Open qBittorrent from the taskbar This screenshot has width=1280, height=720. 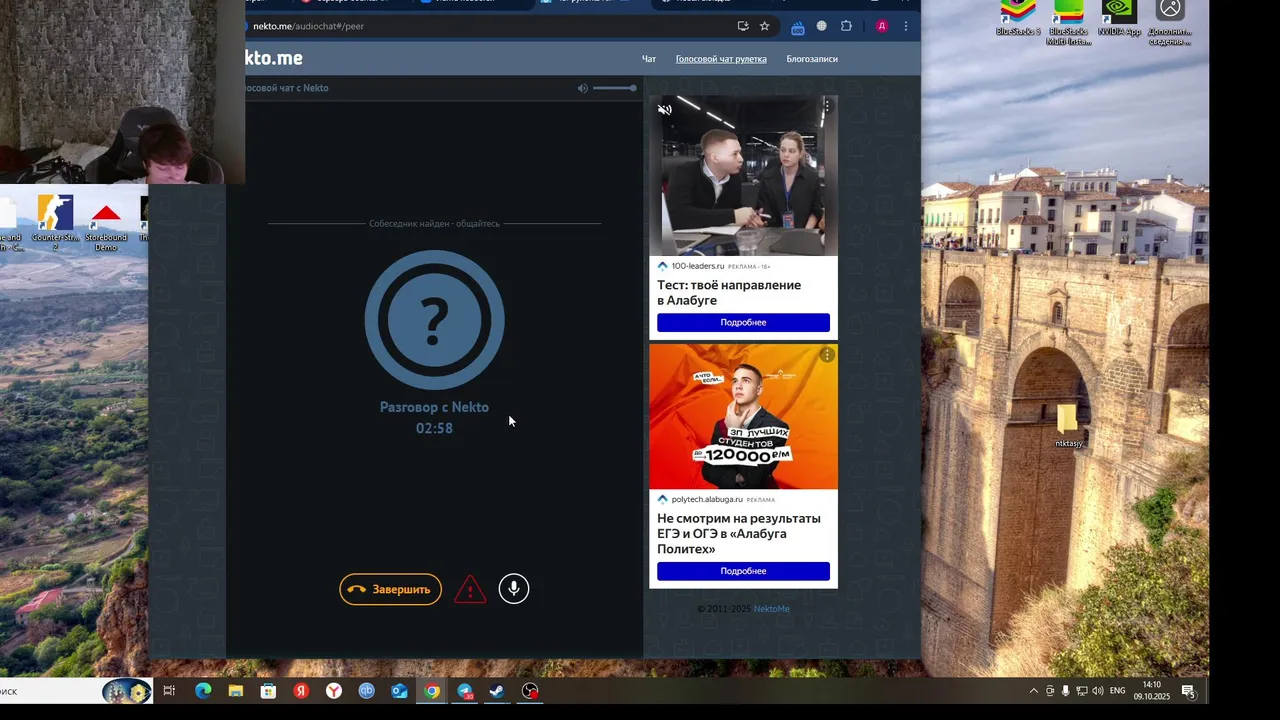click(x=366, y=691)
